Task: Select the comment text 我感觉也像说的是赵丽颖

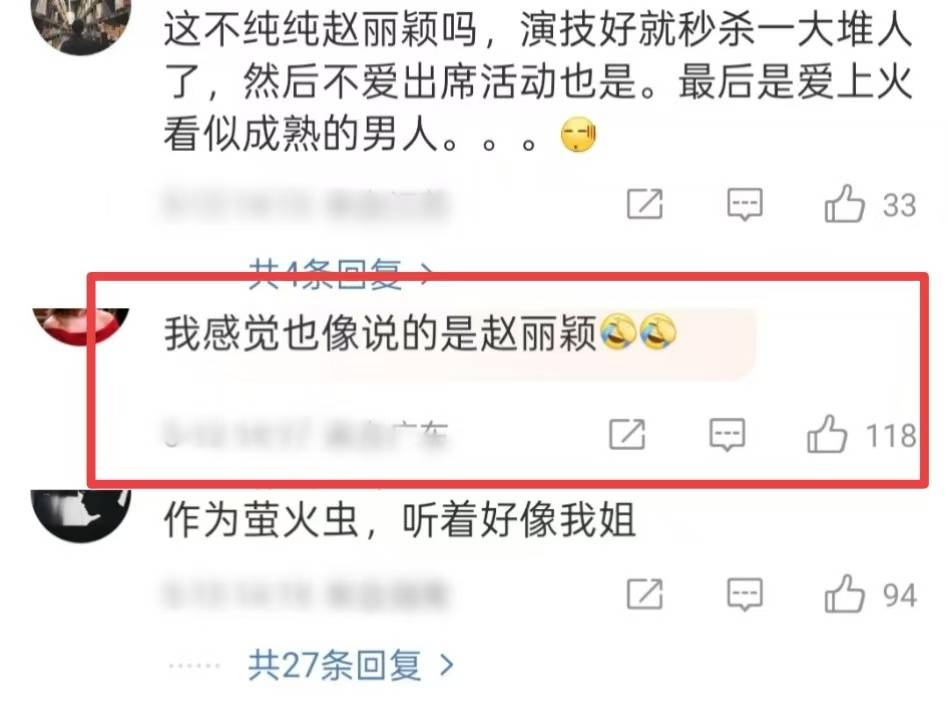Action: 380,333
